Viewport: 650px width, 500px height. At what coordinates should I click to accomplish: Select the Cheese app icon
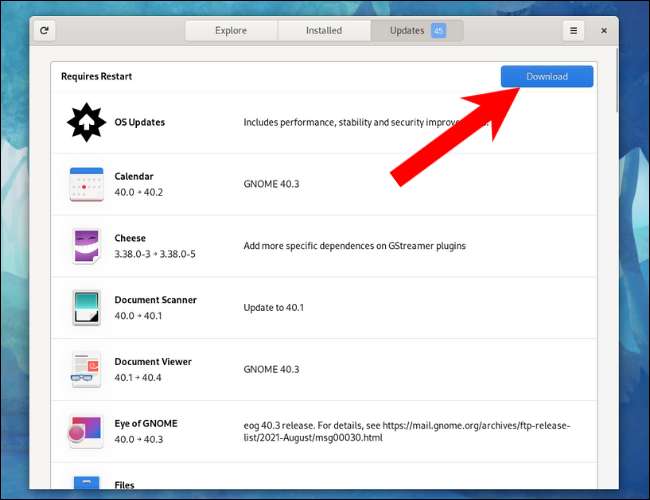point(86,246)
